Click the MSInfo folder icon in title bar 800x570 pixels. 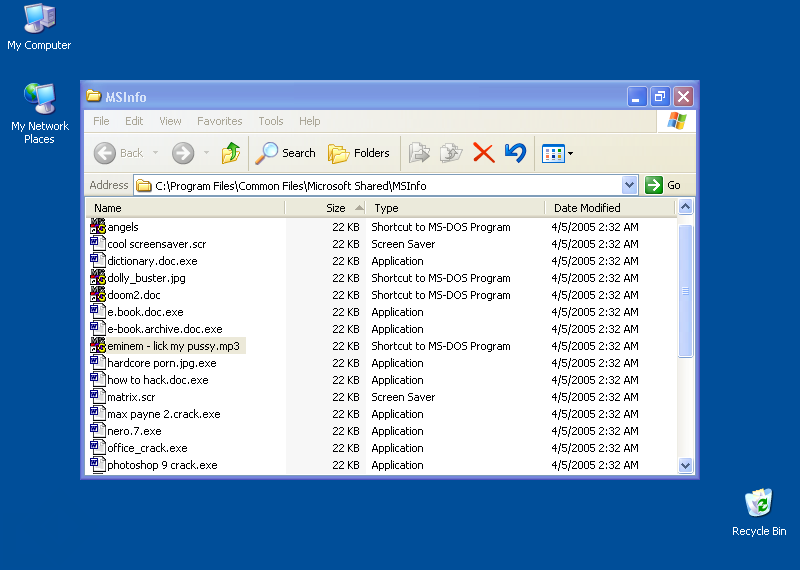[x=93, y=96]
